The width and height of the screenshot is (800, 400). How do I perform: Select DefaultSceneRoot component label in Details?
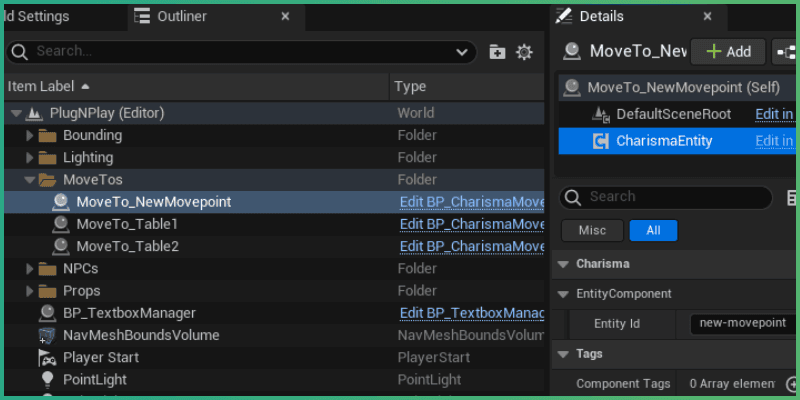(673, 114)
